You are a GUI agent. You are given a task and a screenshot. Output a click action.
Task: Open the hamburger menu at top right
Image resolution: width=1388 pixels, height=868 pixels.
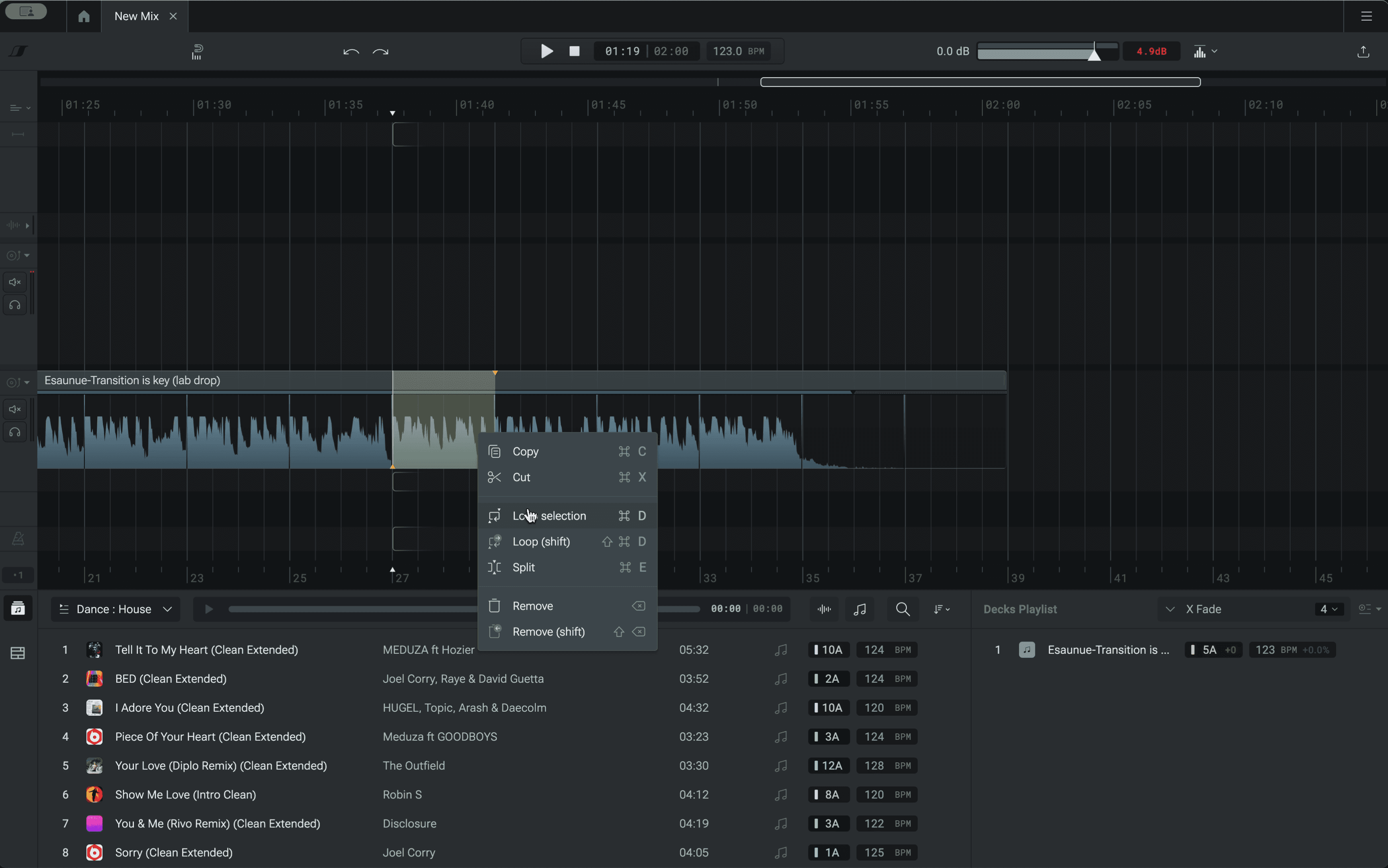click(x=1366, y=16)
